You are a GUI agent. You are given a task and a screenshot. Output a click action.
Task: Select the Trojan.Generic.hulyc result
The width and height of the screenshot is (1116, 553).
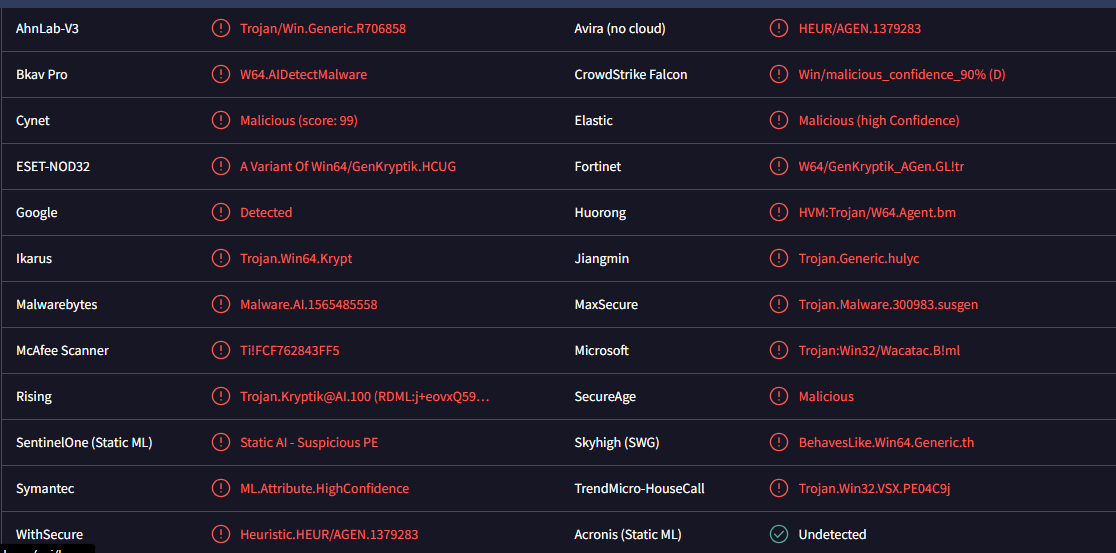[x=859, y=258]
